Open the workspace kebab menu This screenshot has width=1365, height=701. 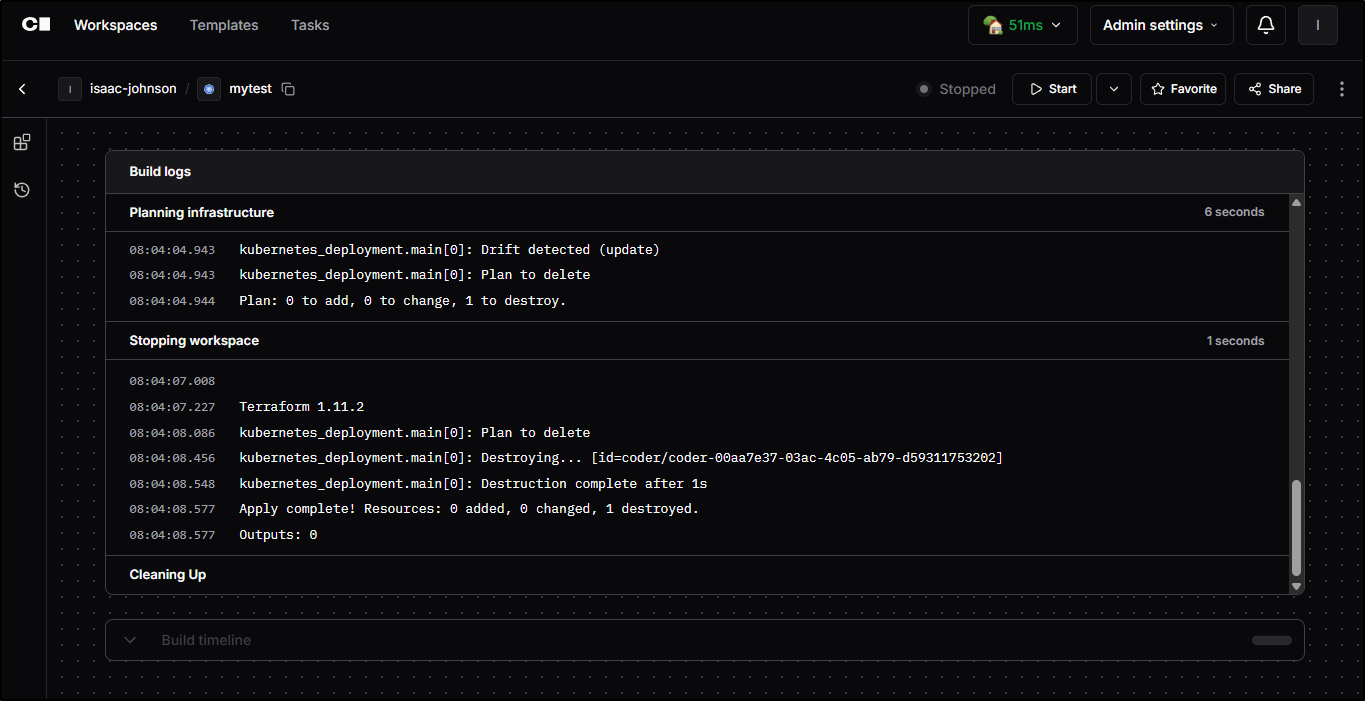pos(1341,89)
